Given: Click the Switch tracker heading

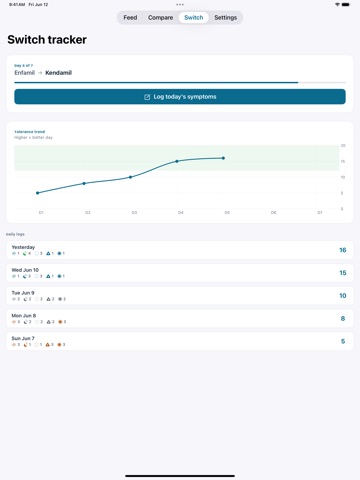Looking at the screenshot, I should (47, 40).
